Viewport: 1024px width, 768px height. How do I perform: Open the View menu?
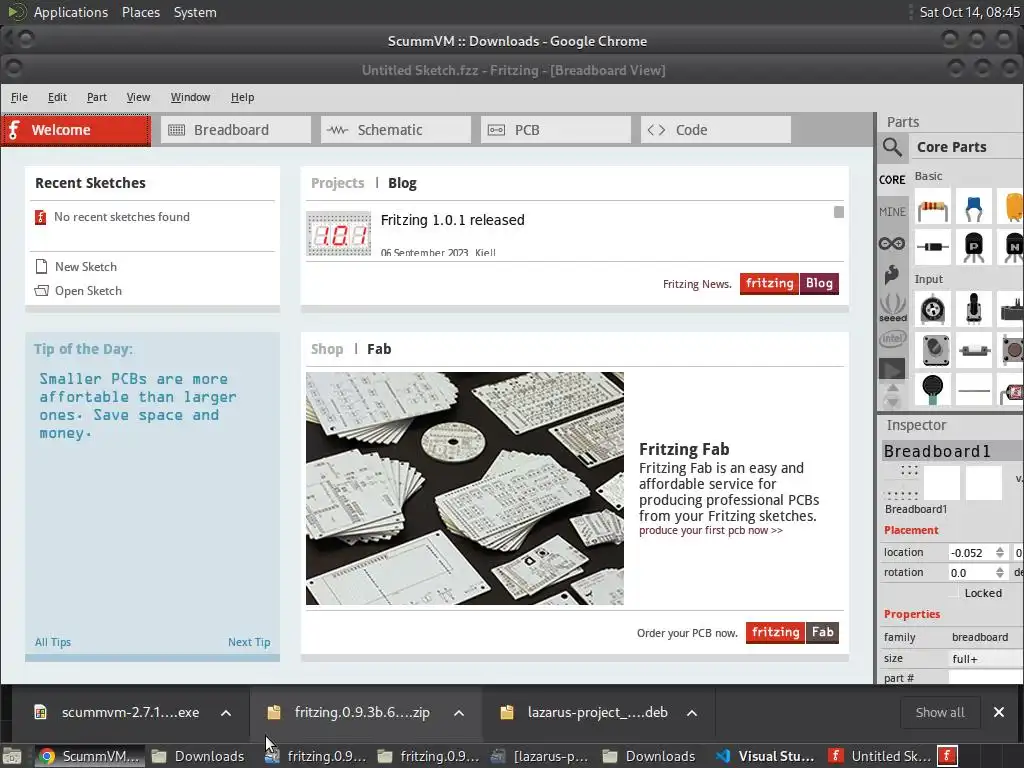138,97
